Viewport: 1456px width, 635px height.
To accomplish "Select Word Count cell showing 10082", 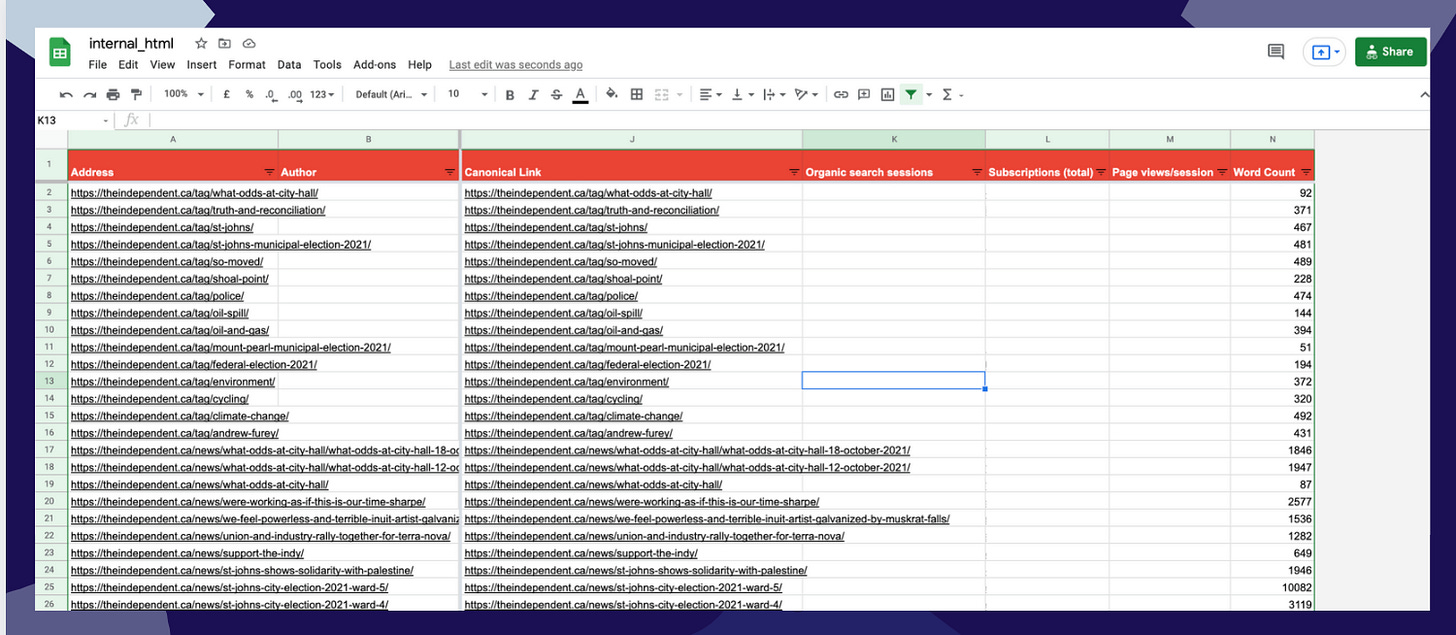I will 1272,587.
